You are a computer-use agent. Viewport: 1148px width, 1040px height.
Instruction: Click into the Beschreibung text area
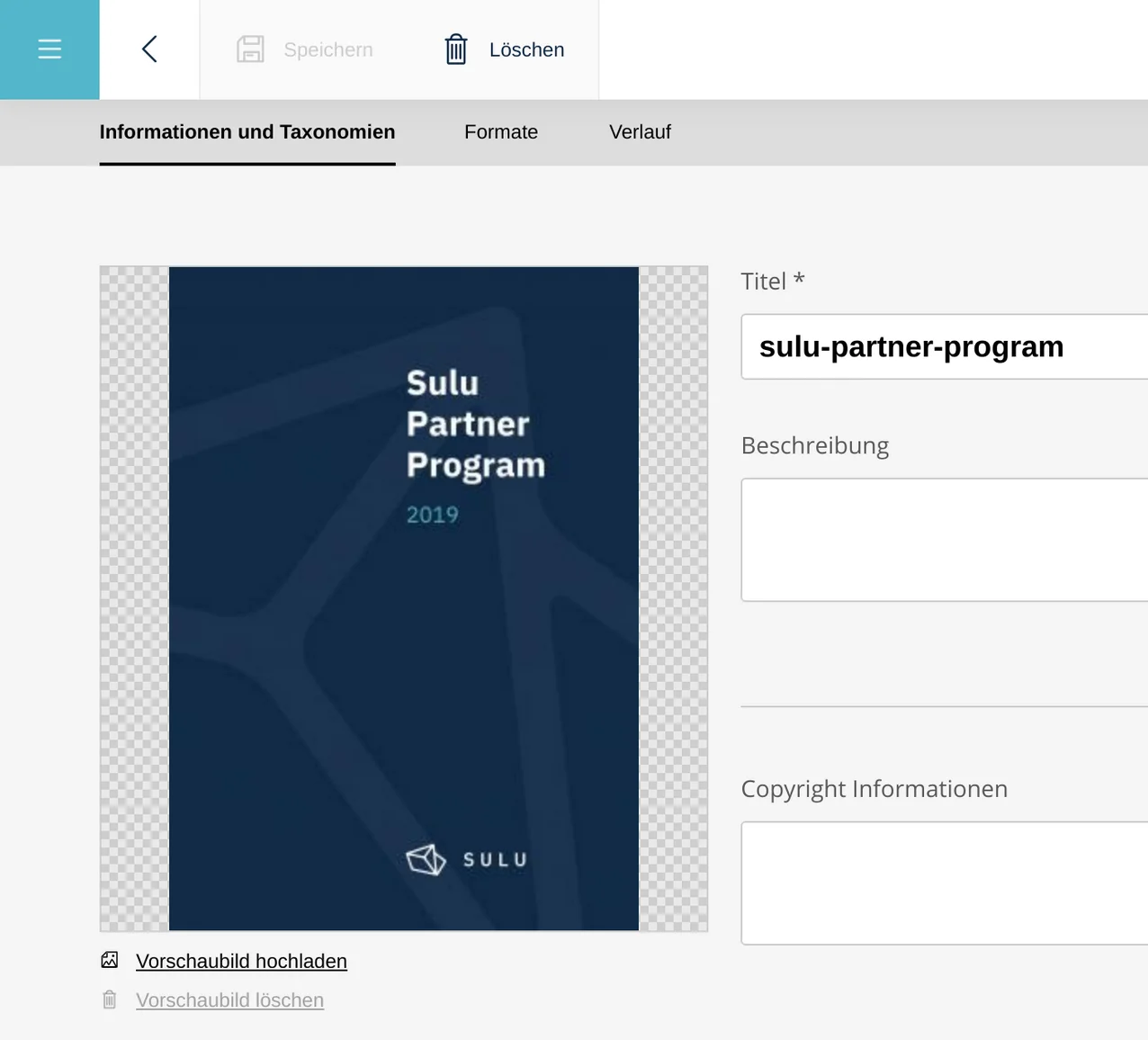pyautogui.click(x=943, y=540)
